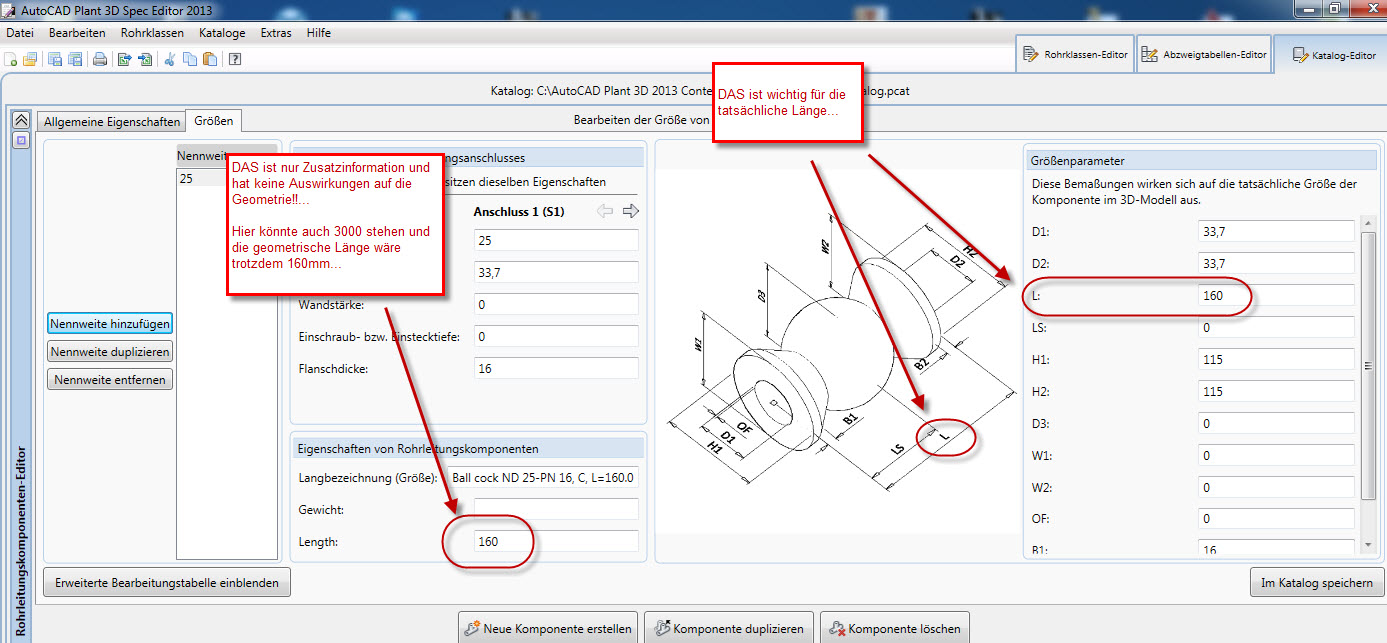The width and height of the screenshot is (1387, 643).
Task: Click the Langbezeichnung (Größe) text field
Action: [542, 477]
